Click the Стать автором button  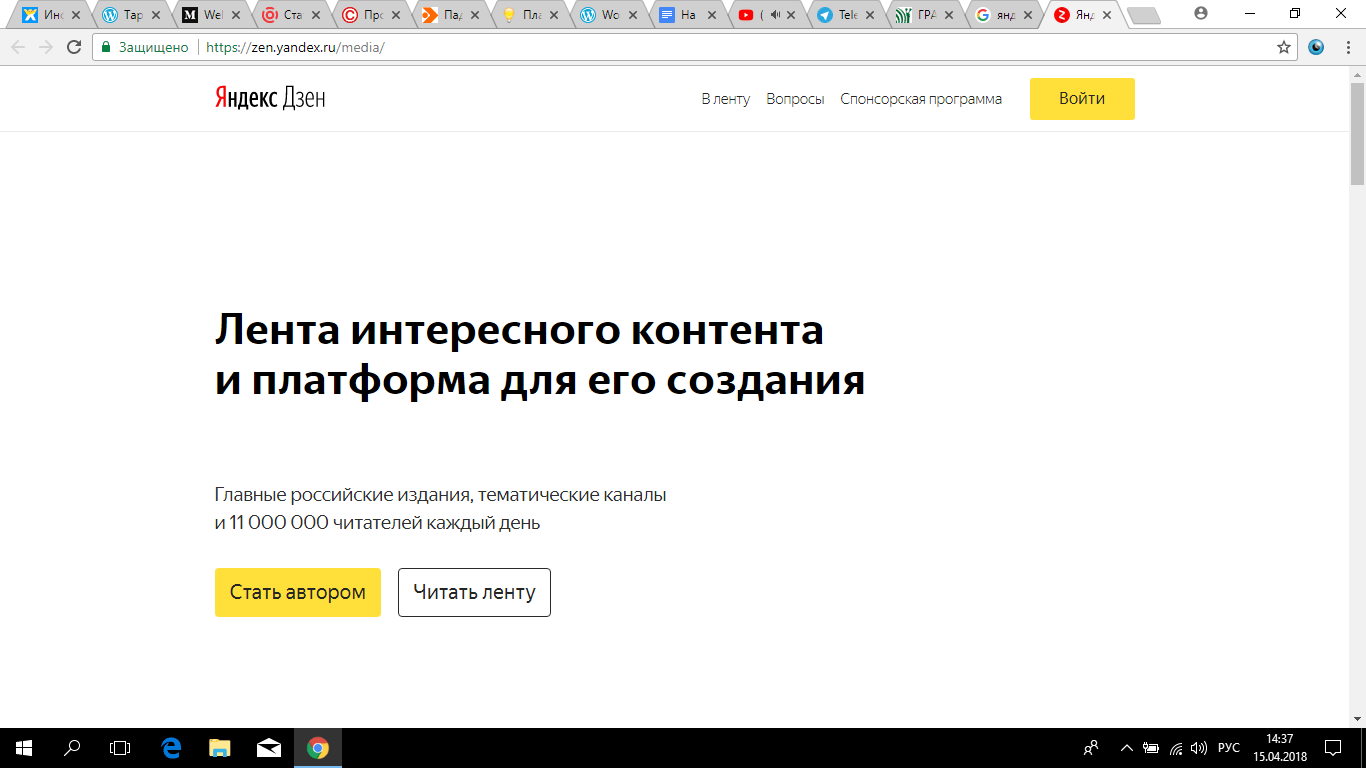(297, 592)
